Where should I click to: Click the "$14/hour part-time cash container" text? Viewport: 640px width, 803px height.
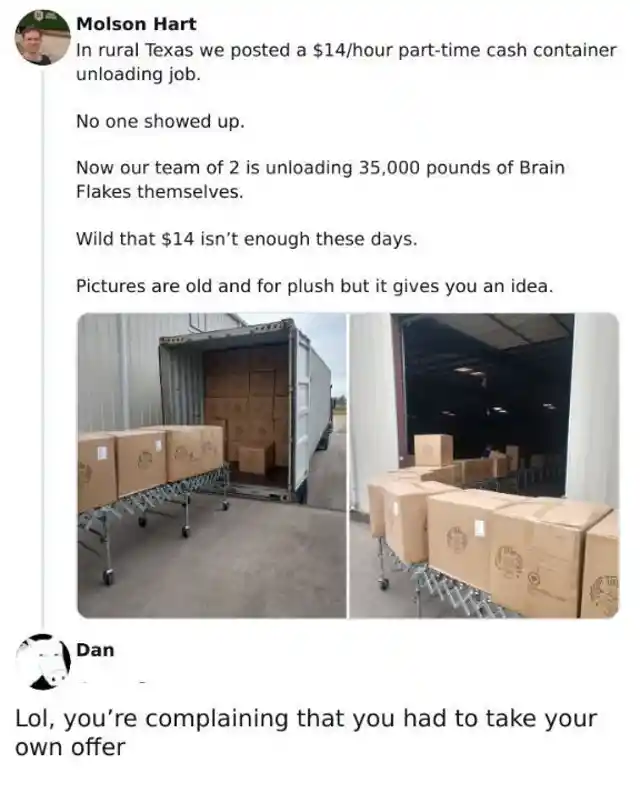(464, 50)
